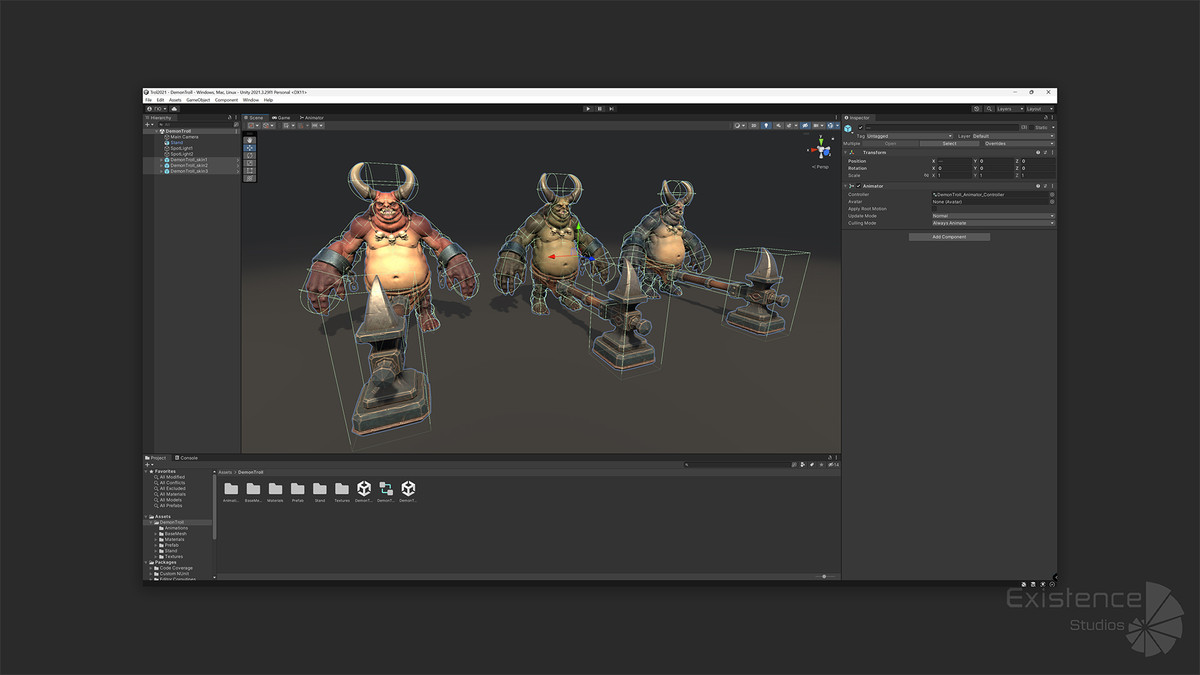Viewport: 1200px width, 675px height.
Task: Enable the Static checkbox in the Inspector
Action: point(1031,128)
